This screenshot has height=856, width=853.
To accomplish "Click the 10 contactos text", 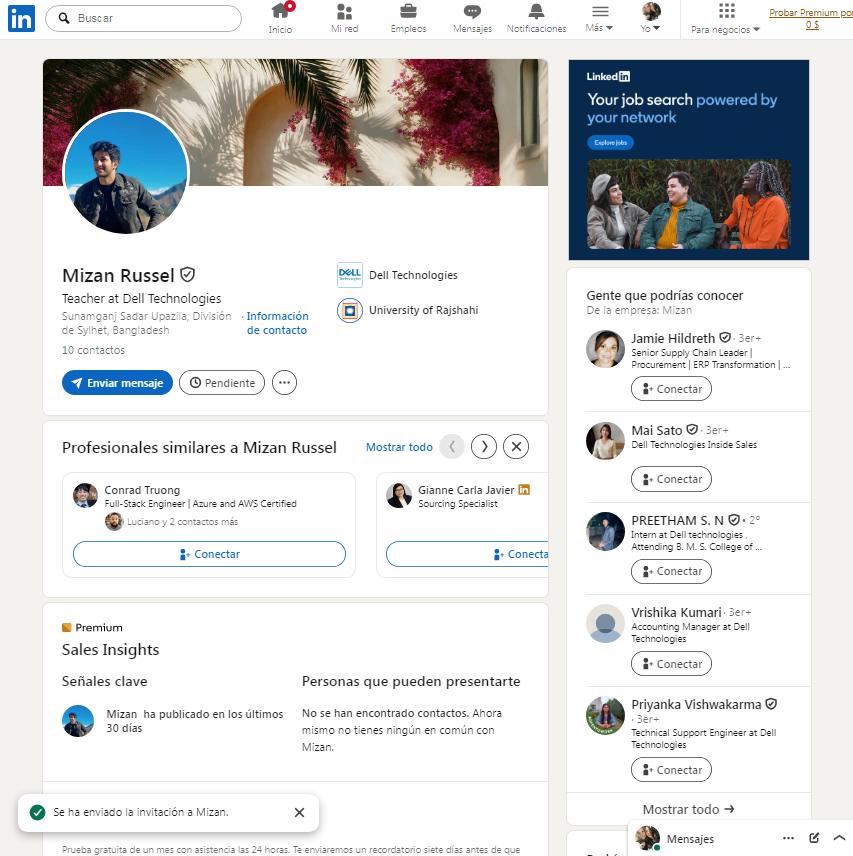I will (x=93, y=350).
